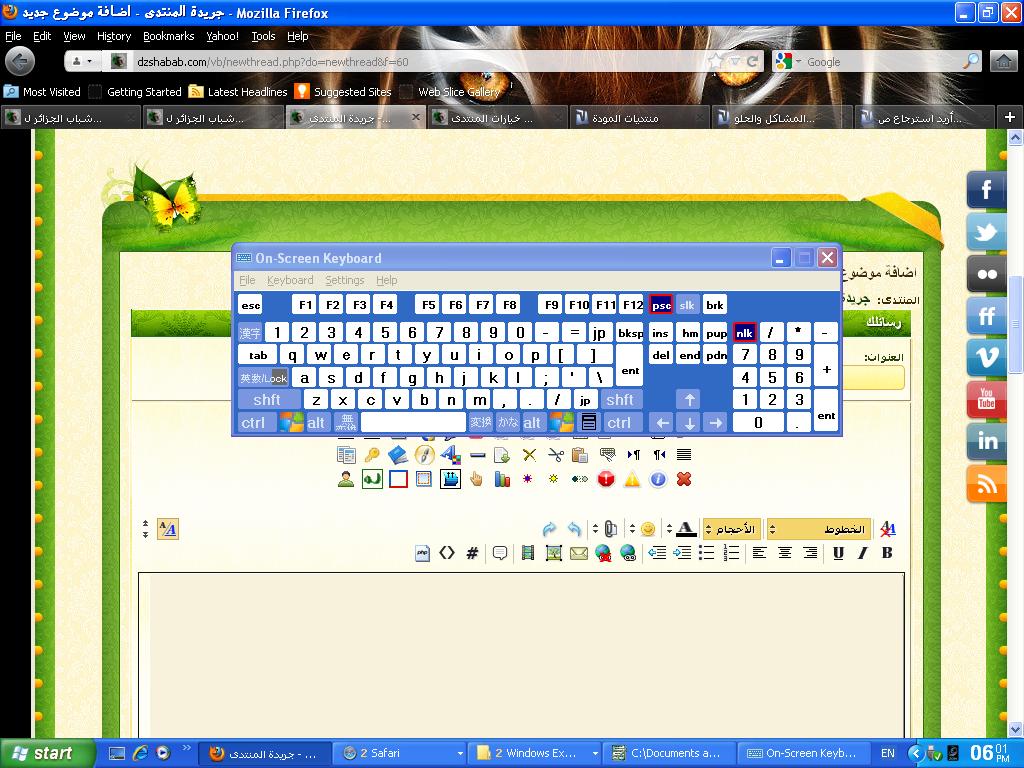Viewport: 1024px width, 768px height.
Task: Toggle the nlk Num Lock key
Action: pyautogui.click(x=744, y=332)
